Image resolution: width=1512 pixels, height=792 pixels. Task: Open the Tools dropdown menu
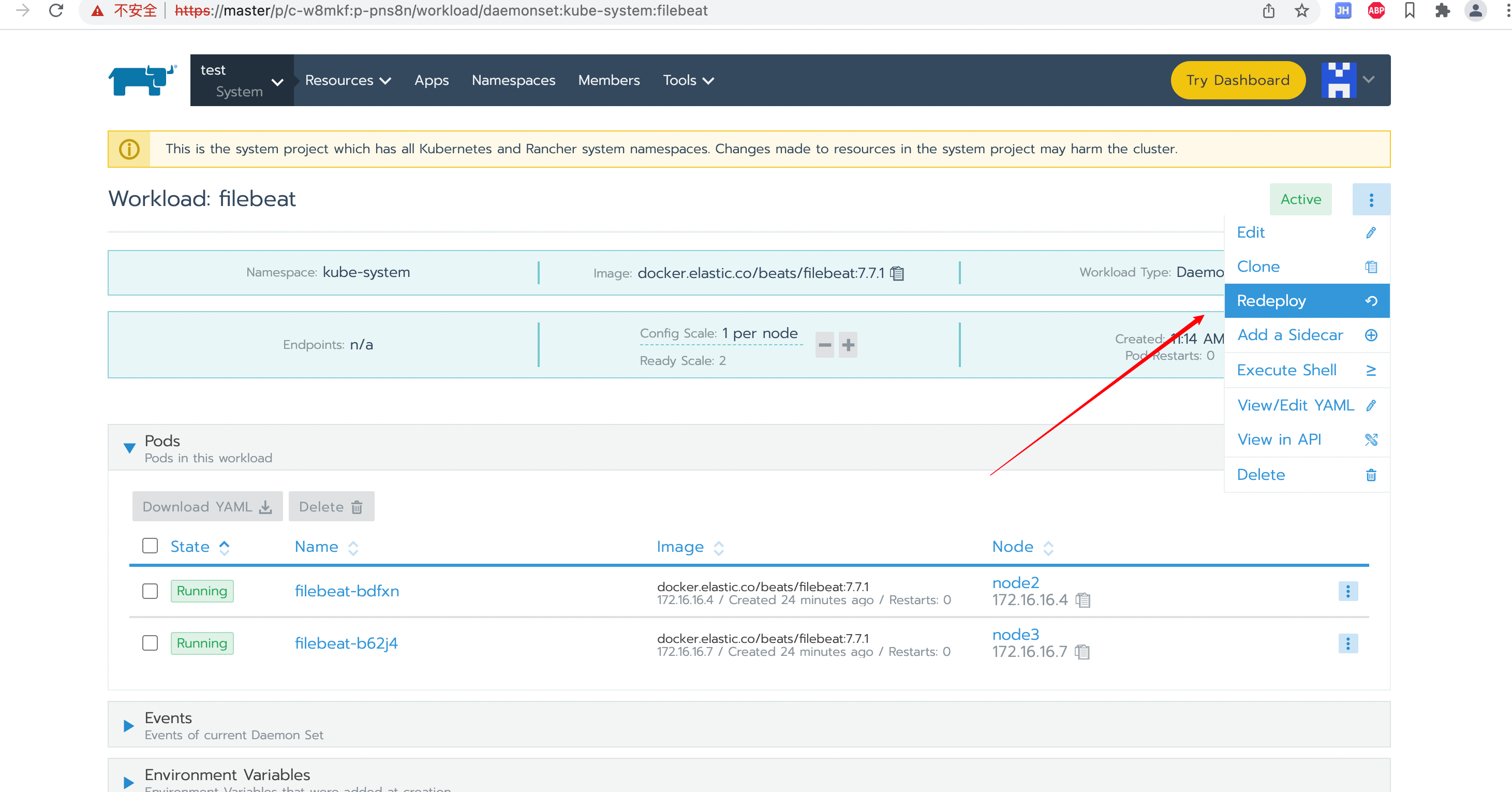point(688,80)
